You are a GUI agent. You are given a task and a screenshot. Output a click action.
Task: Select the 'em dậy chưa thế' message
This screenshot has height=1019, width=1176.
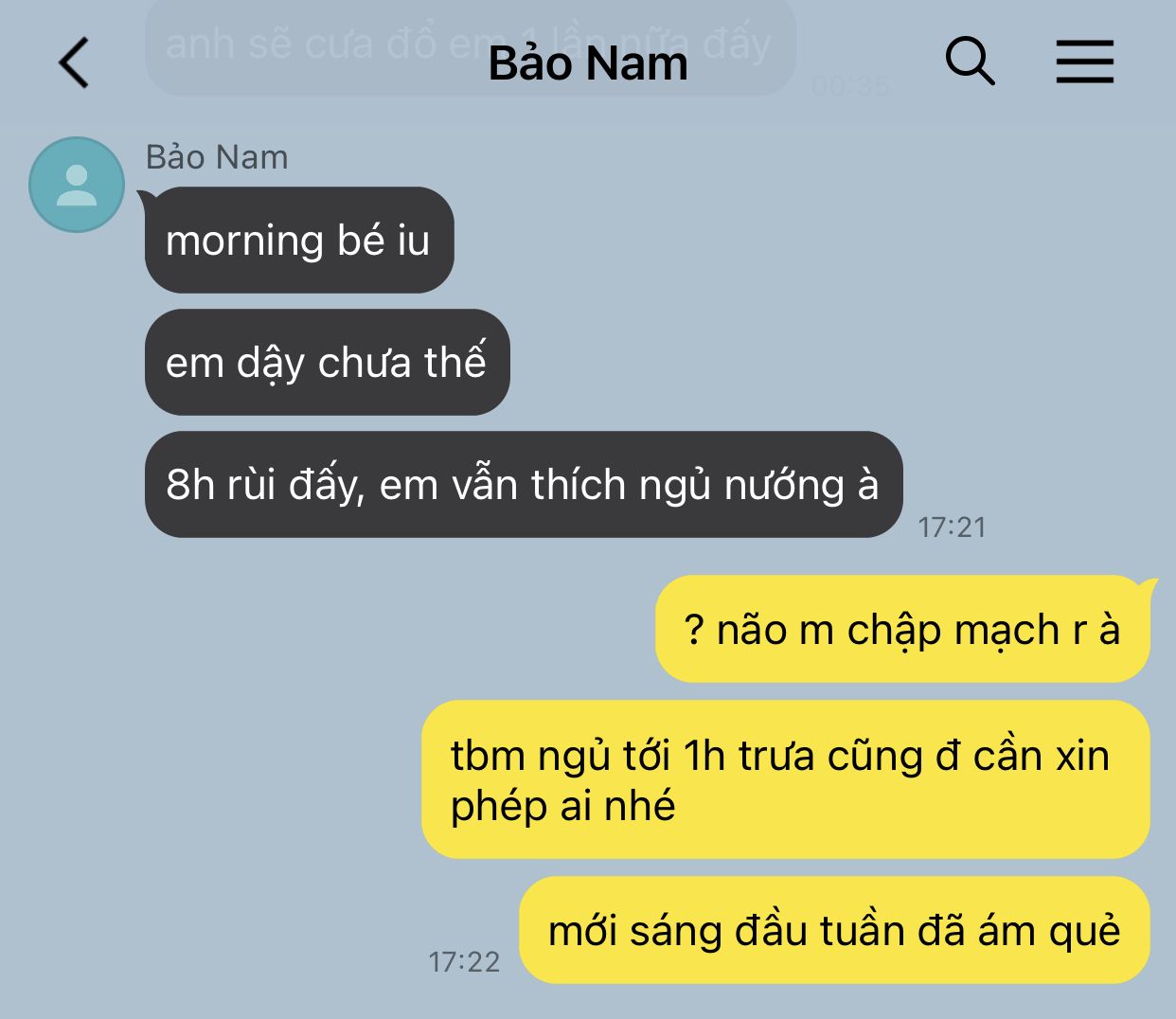[x=328, y=362]
